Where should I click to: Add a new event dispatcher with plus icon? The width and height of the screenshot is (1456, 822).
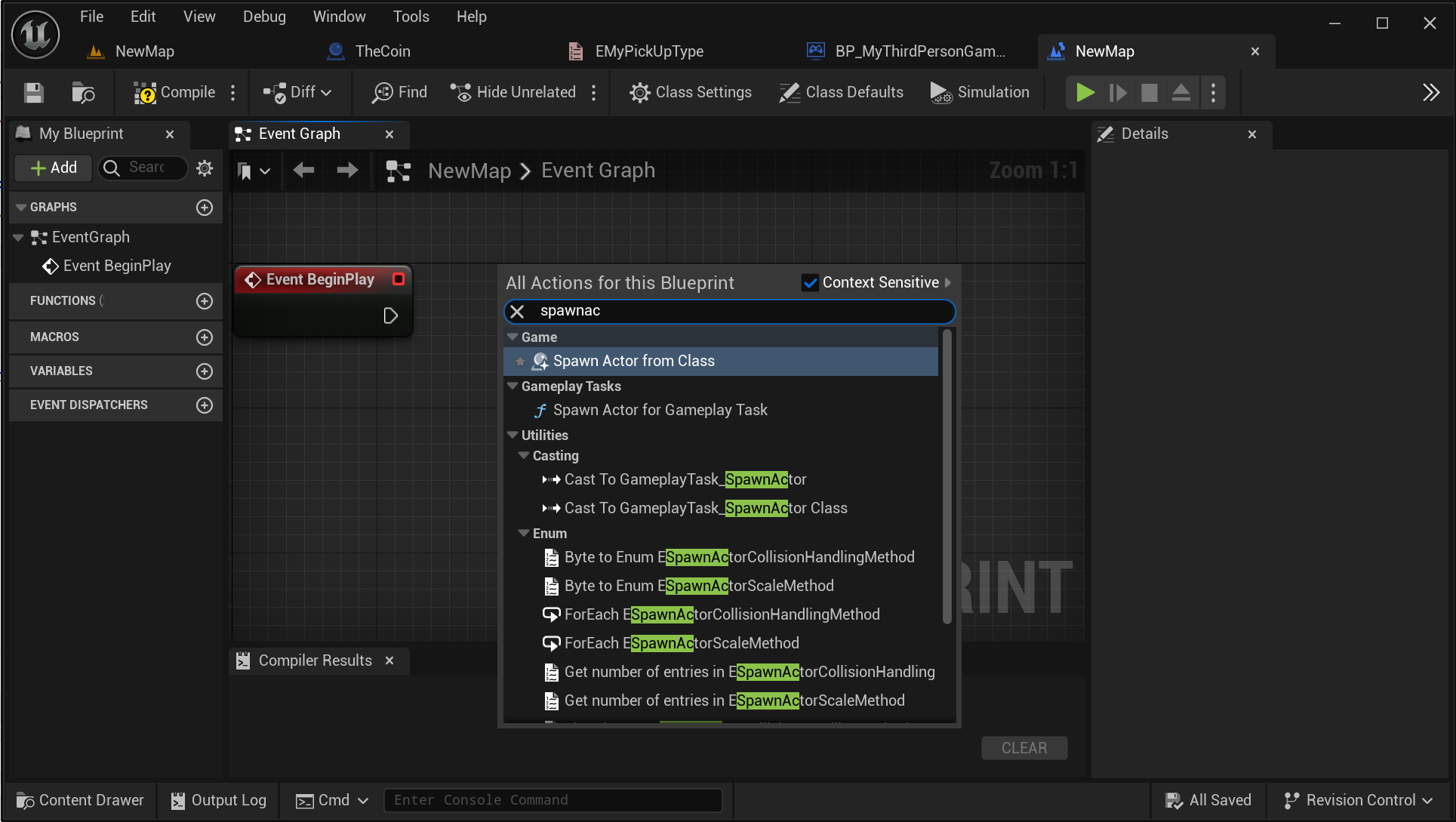point(205,405)
